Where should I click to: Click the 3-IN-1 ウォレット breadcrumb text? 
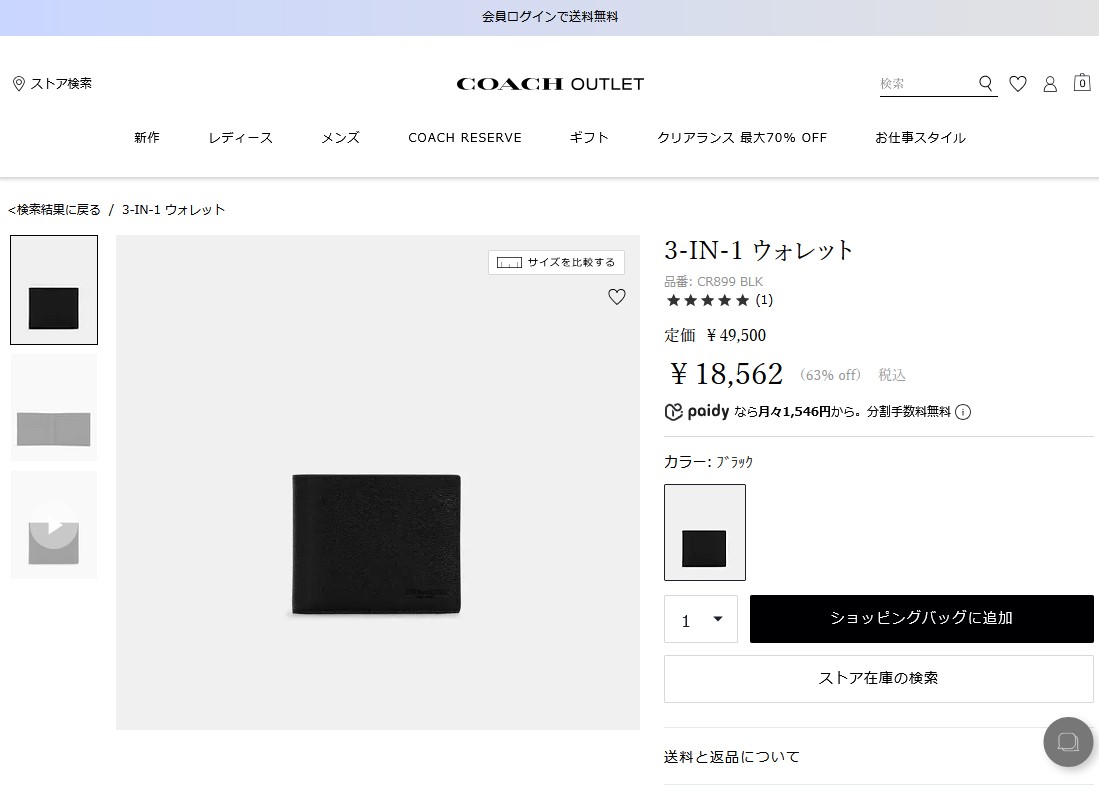pyautogui.click(x=174, y=209)
